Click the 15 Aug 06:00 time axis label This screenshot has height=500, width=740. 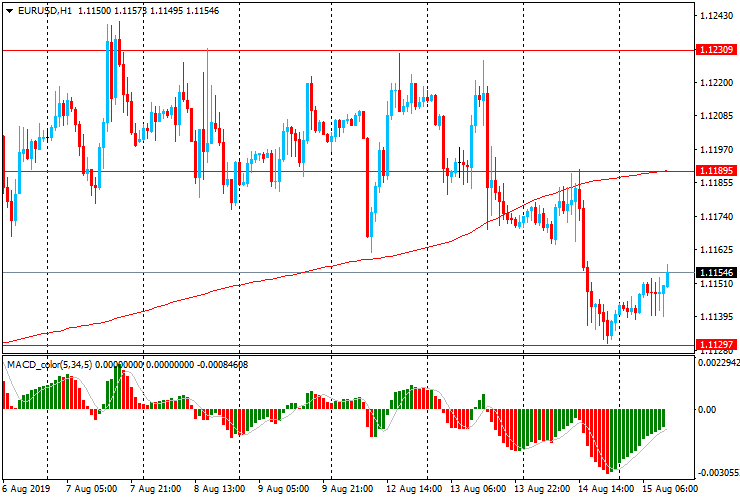pos(669,489)
